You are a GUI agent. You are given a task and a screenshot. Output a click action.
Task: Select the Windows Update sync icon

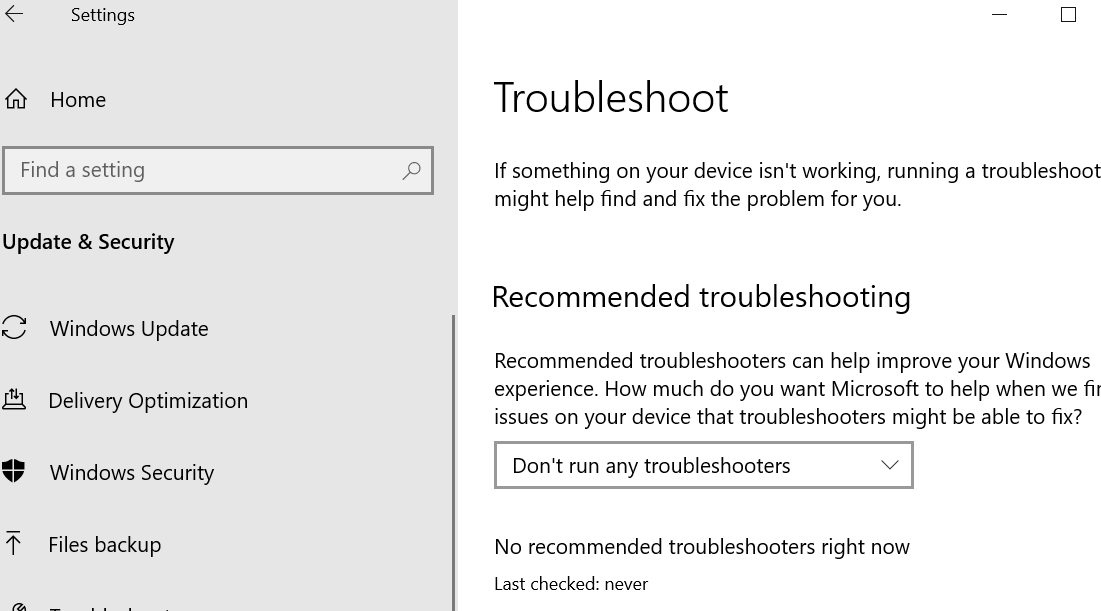pos(14,327)
